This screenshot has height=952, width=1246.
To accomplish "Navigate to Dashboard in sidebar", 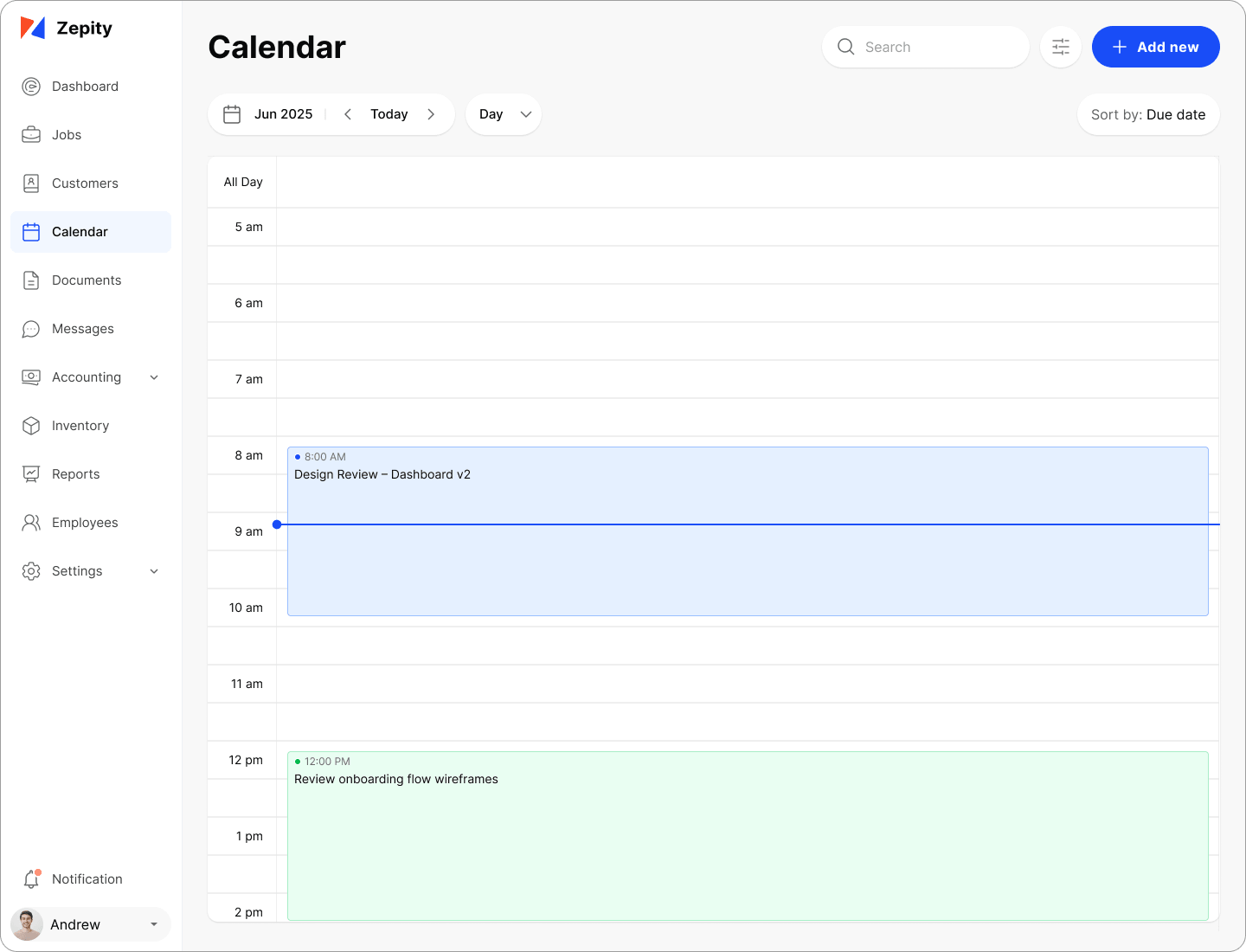I will pyautogui.click(x=85, y=87).
